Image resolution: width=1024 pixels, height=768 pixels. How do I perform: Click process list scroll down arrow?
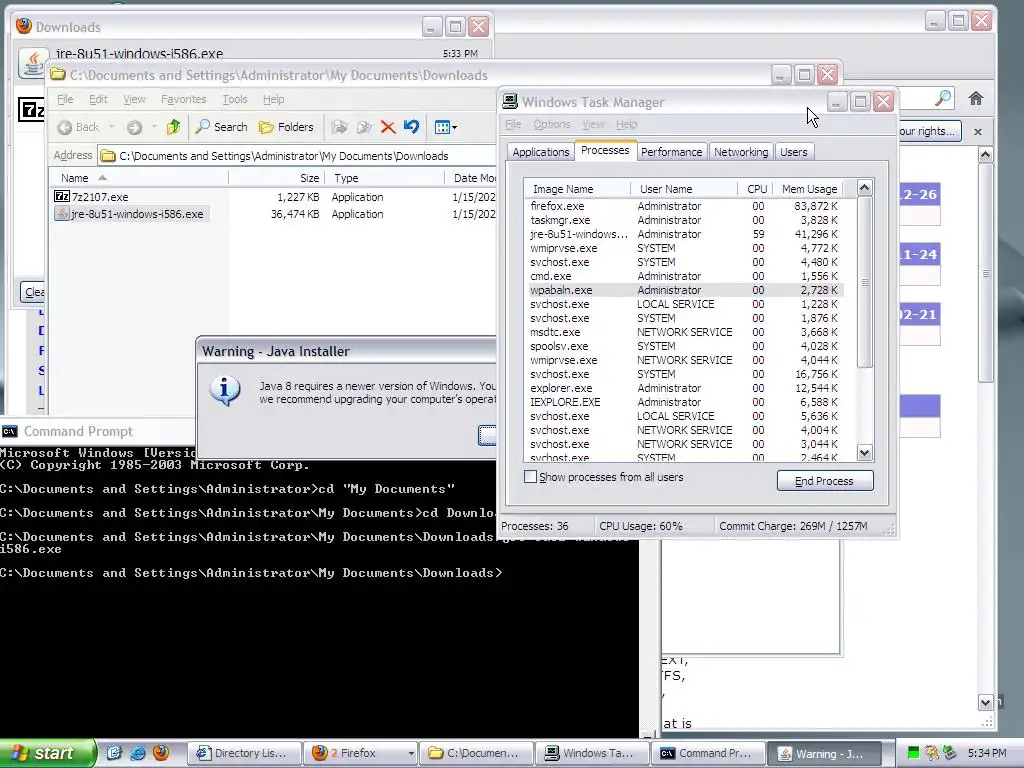pyautogui.click(x=864, y=452)
